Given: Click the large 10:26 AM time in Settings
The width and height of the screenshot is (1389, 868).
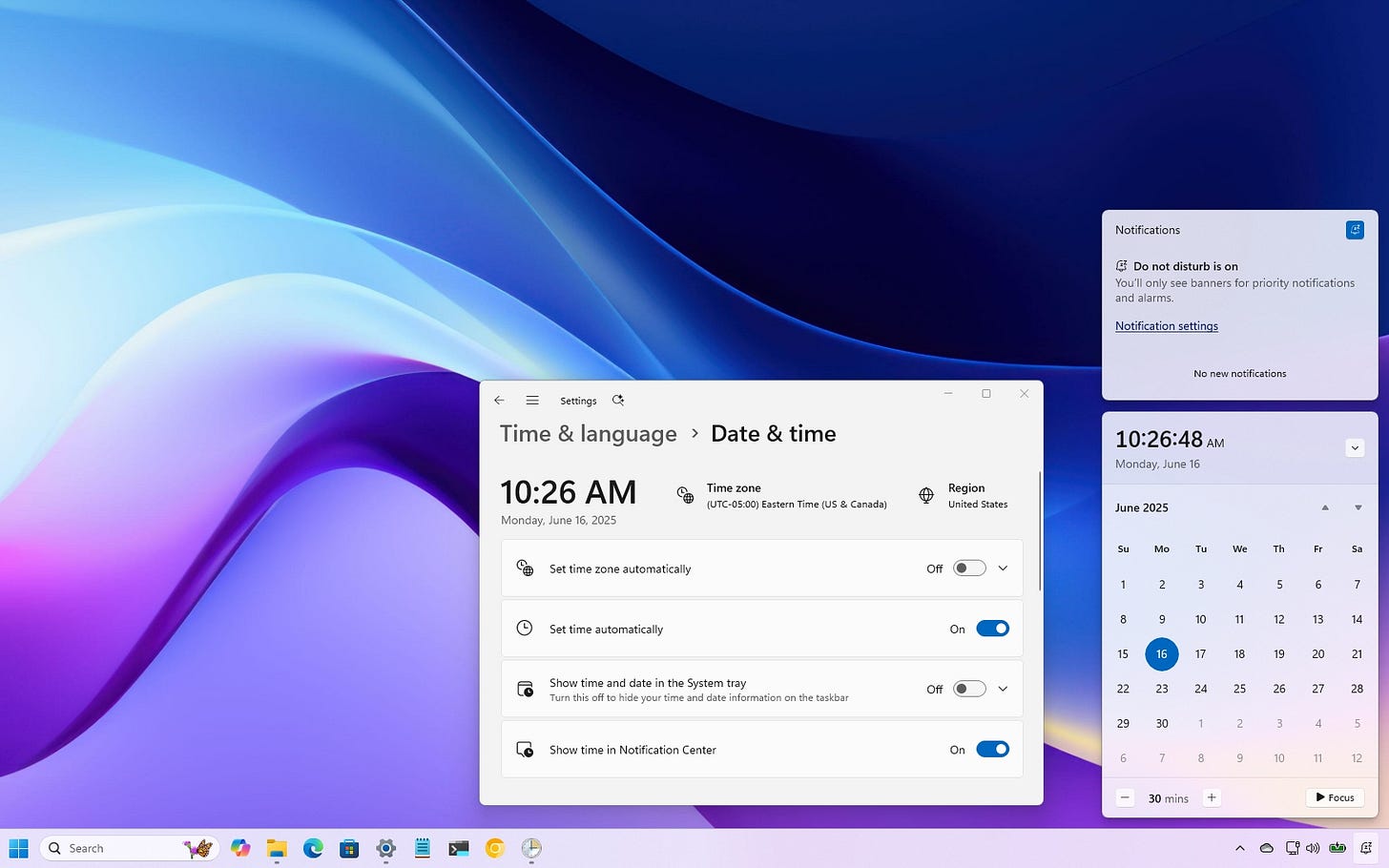Looking at the screenshot, I should point(569,492).
